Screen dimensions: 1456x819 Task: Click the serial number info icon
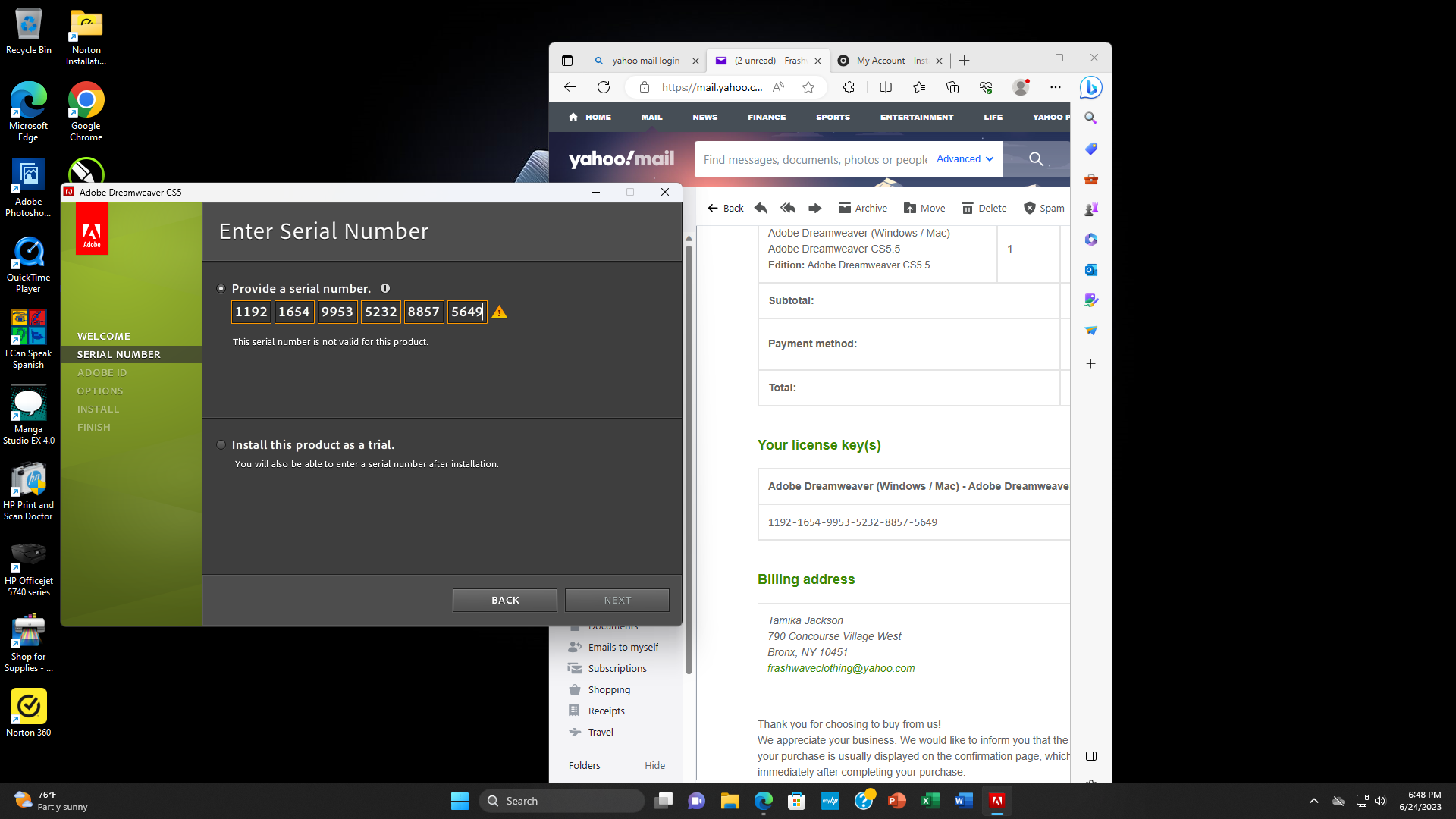(385, 288)
